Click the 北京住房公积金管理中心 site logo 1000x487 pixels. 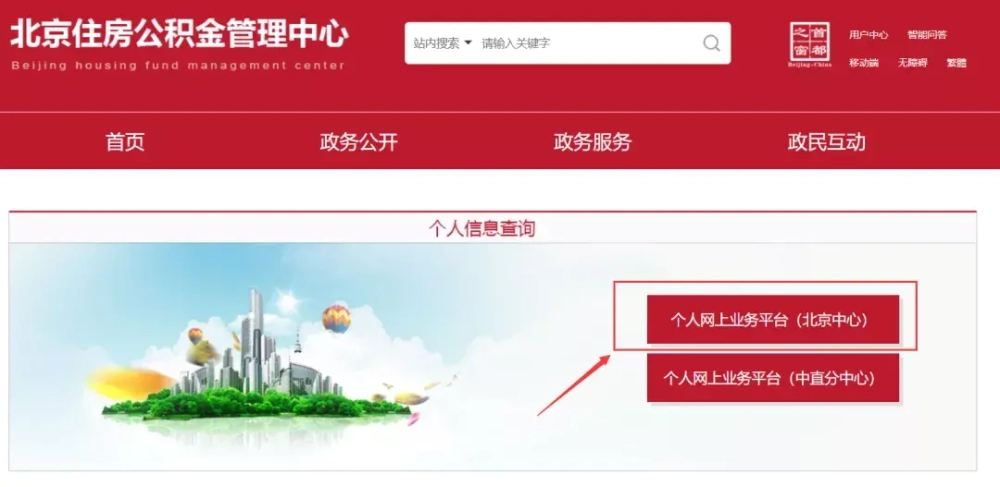179,35
